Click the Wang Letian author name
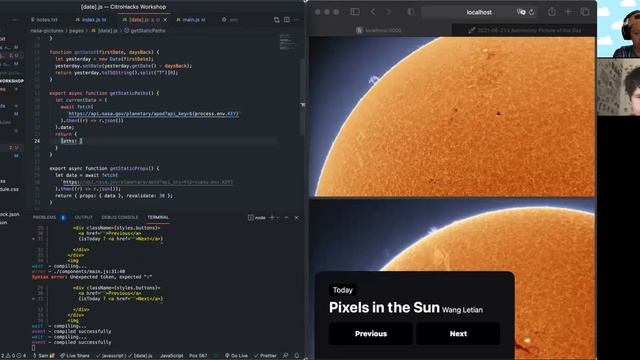 (462, 310)
